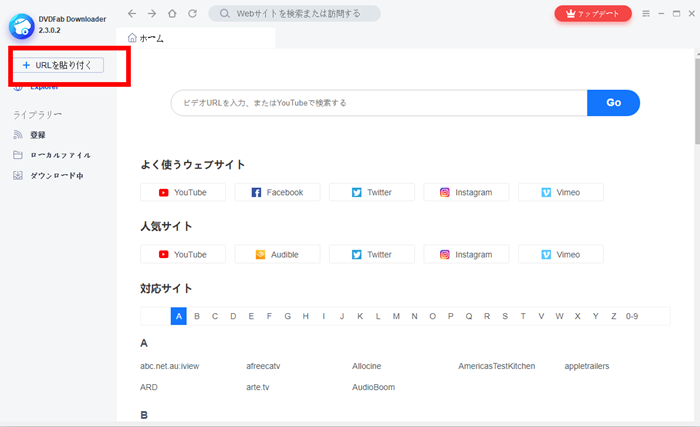The height and width of the screenshot is (427, 700).
Task: Select the letter C index tab
Action: point(215,316)
